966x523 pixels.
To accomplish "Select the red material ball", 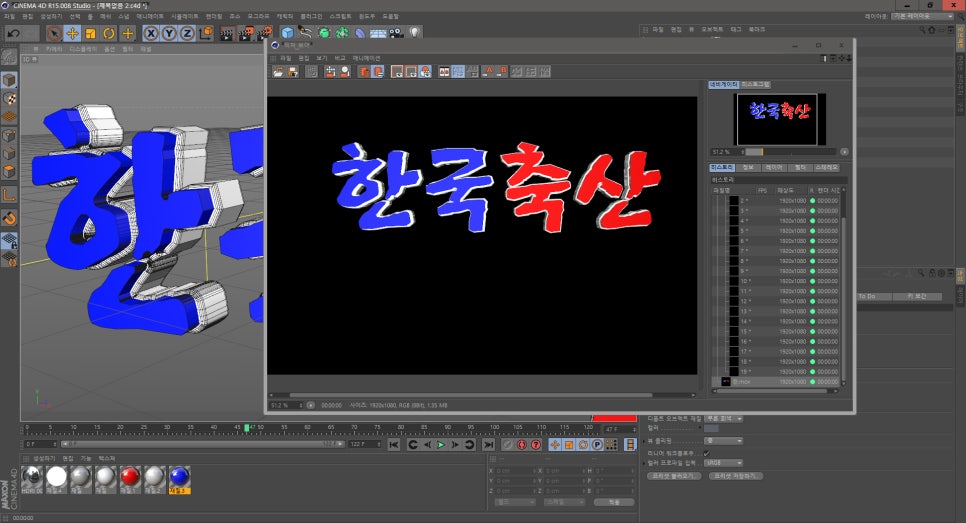I will (x=130, y=477).
